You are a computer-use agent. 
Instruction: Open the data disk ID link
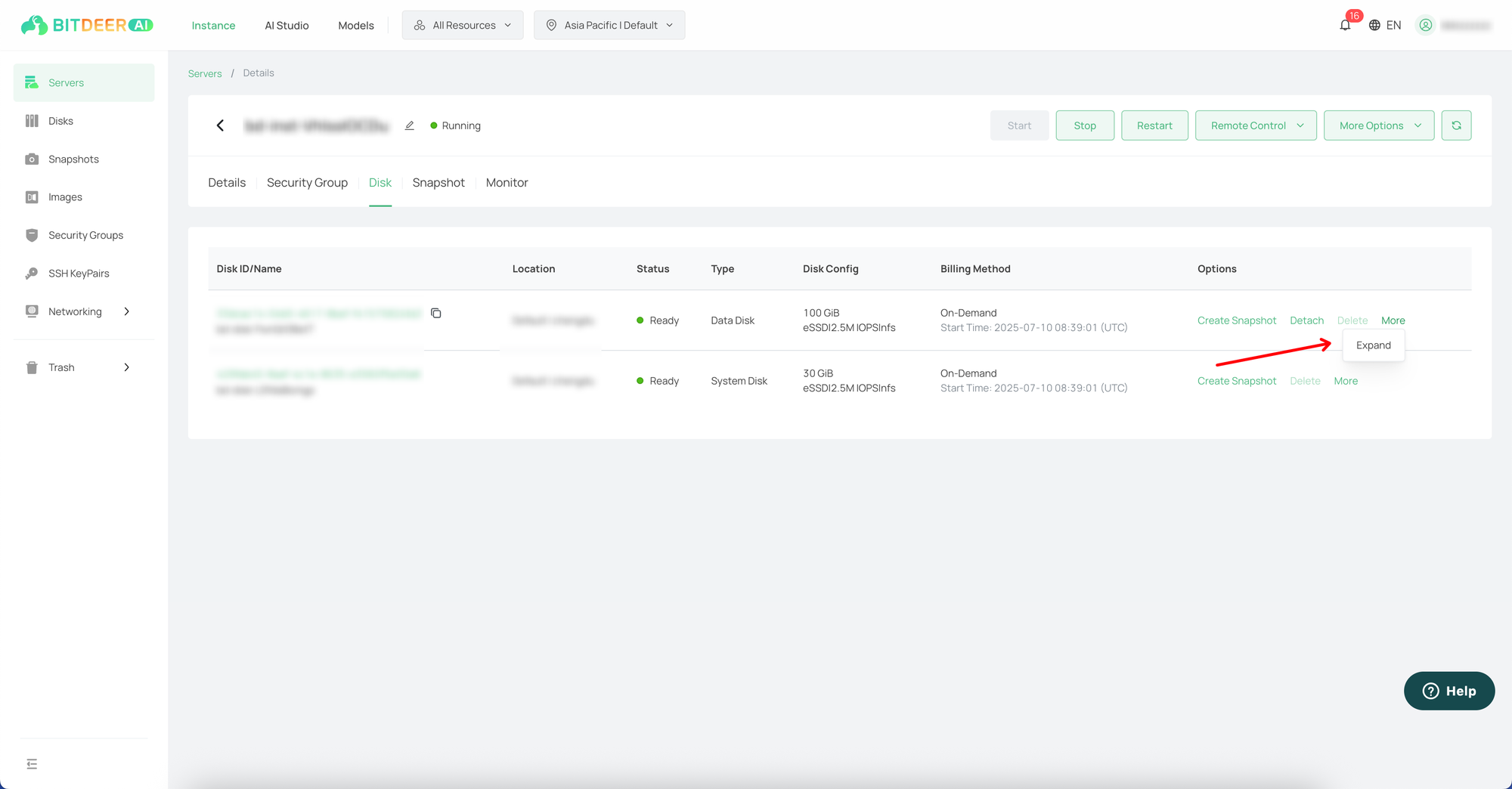pos(318,313)
